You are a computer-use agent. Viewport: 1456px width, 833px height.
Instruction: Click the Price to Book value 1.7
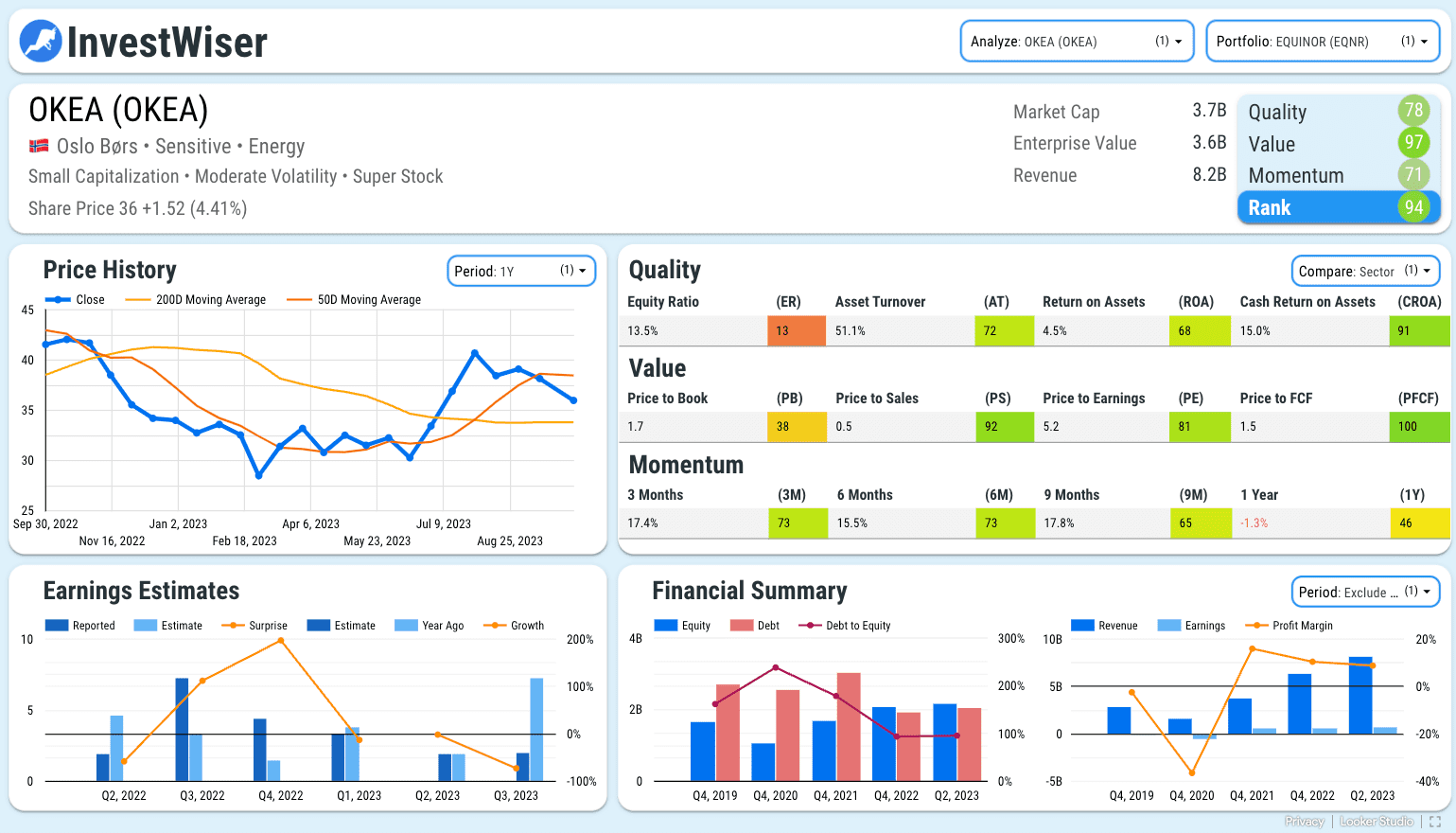click(x=636, y=427)
